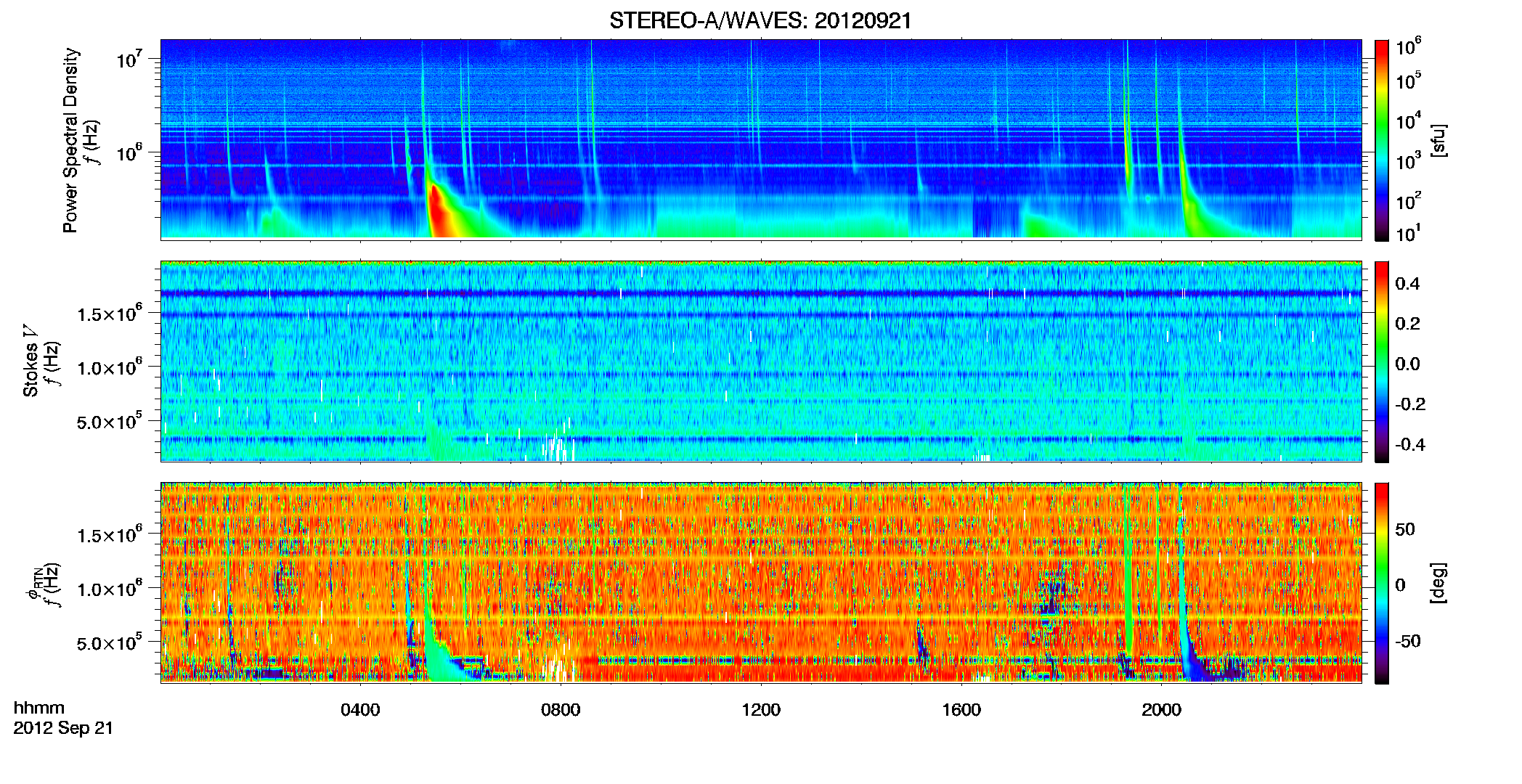The height and width of the screenshot is (784, 1522).
Task: Click the plot title STEREO-A/WAVES: 20120921
Action: tap(760, 20)
